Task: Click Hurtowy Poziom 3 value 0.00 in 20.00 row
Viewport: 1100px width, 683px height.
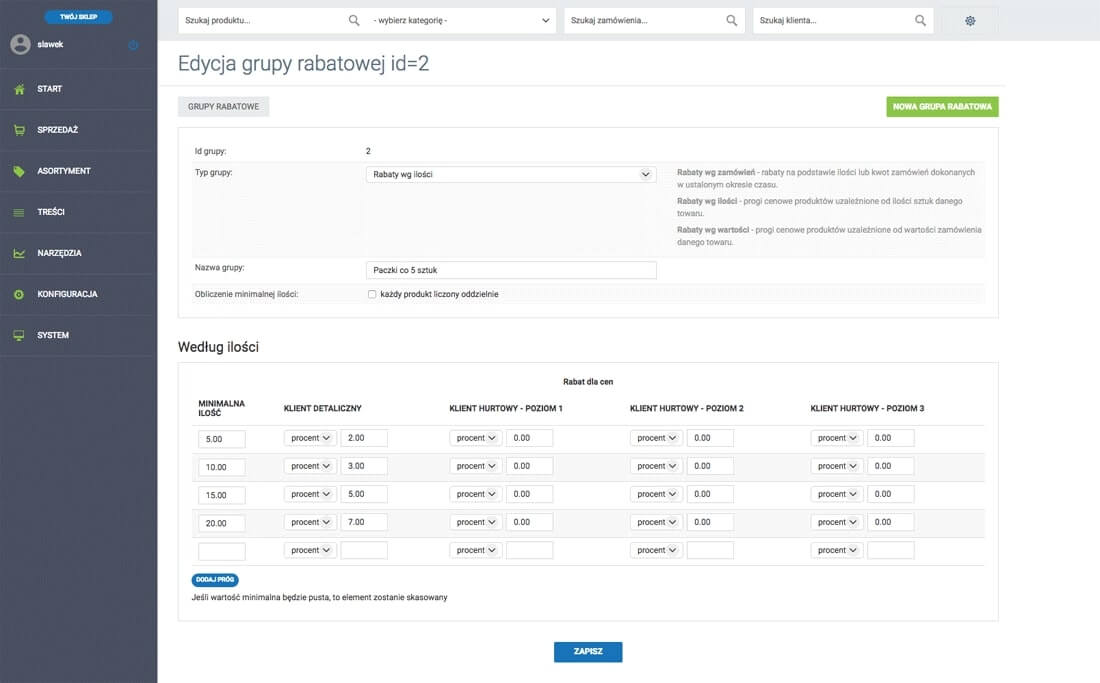Action: click(x=891, y=522)
